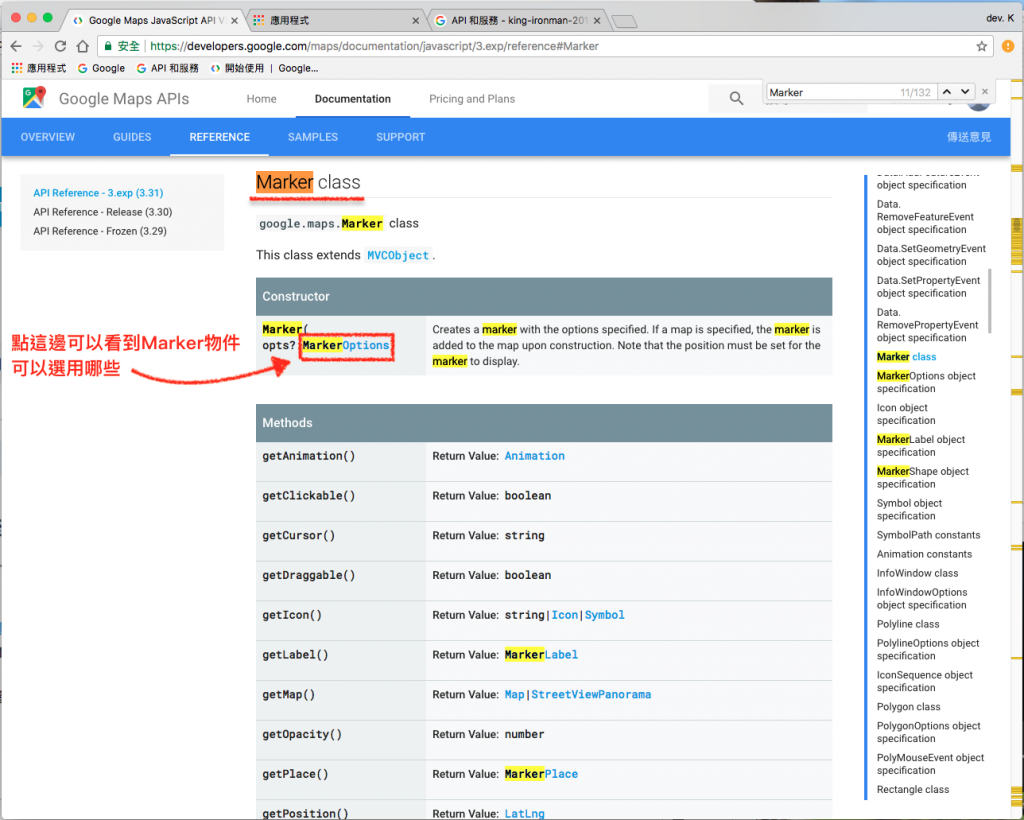Open API Reference - Release (3.30)
This screenshot has height=820, width=1024.
pos(103,212)
